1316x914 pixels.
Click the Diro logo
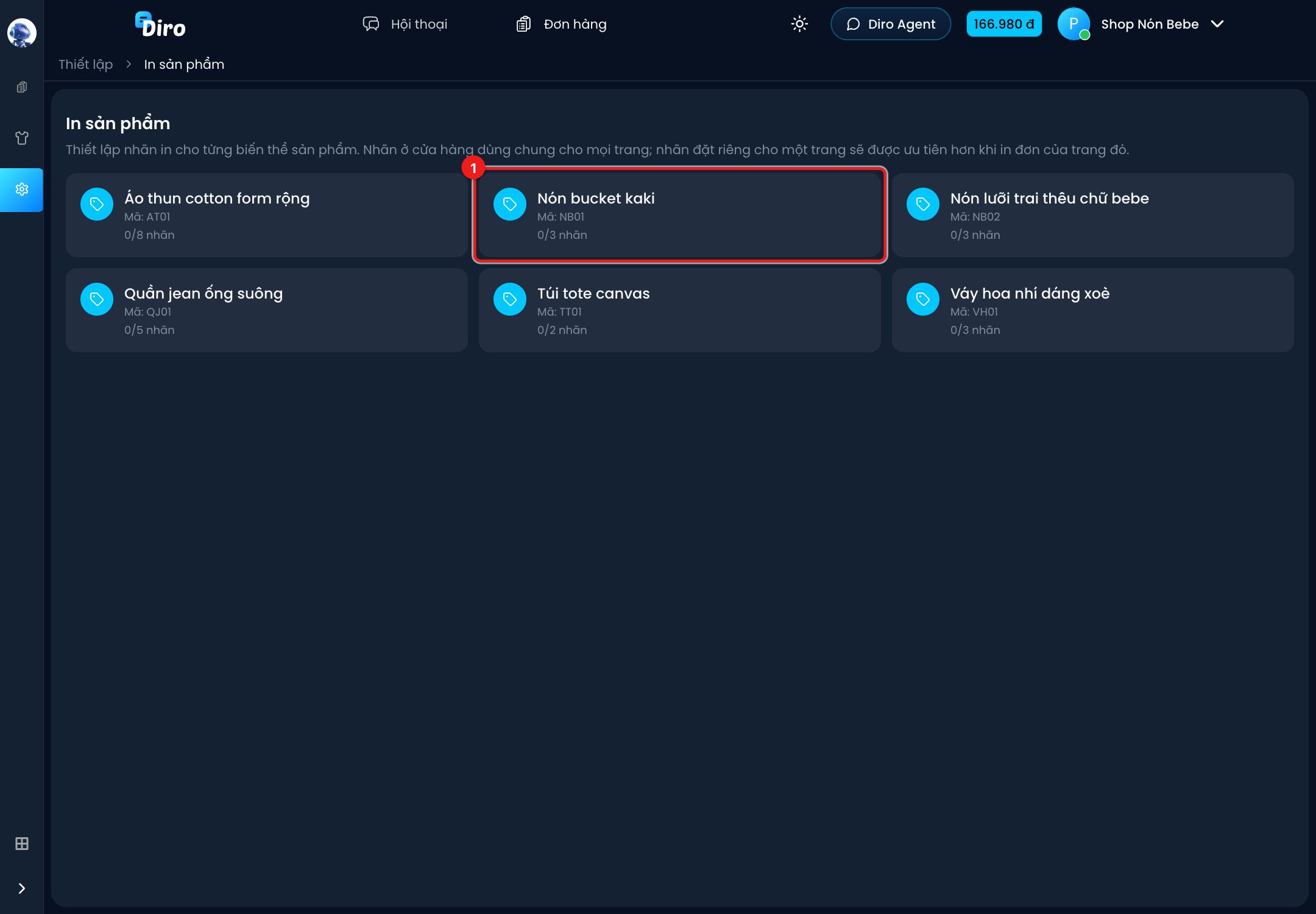160,25
